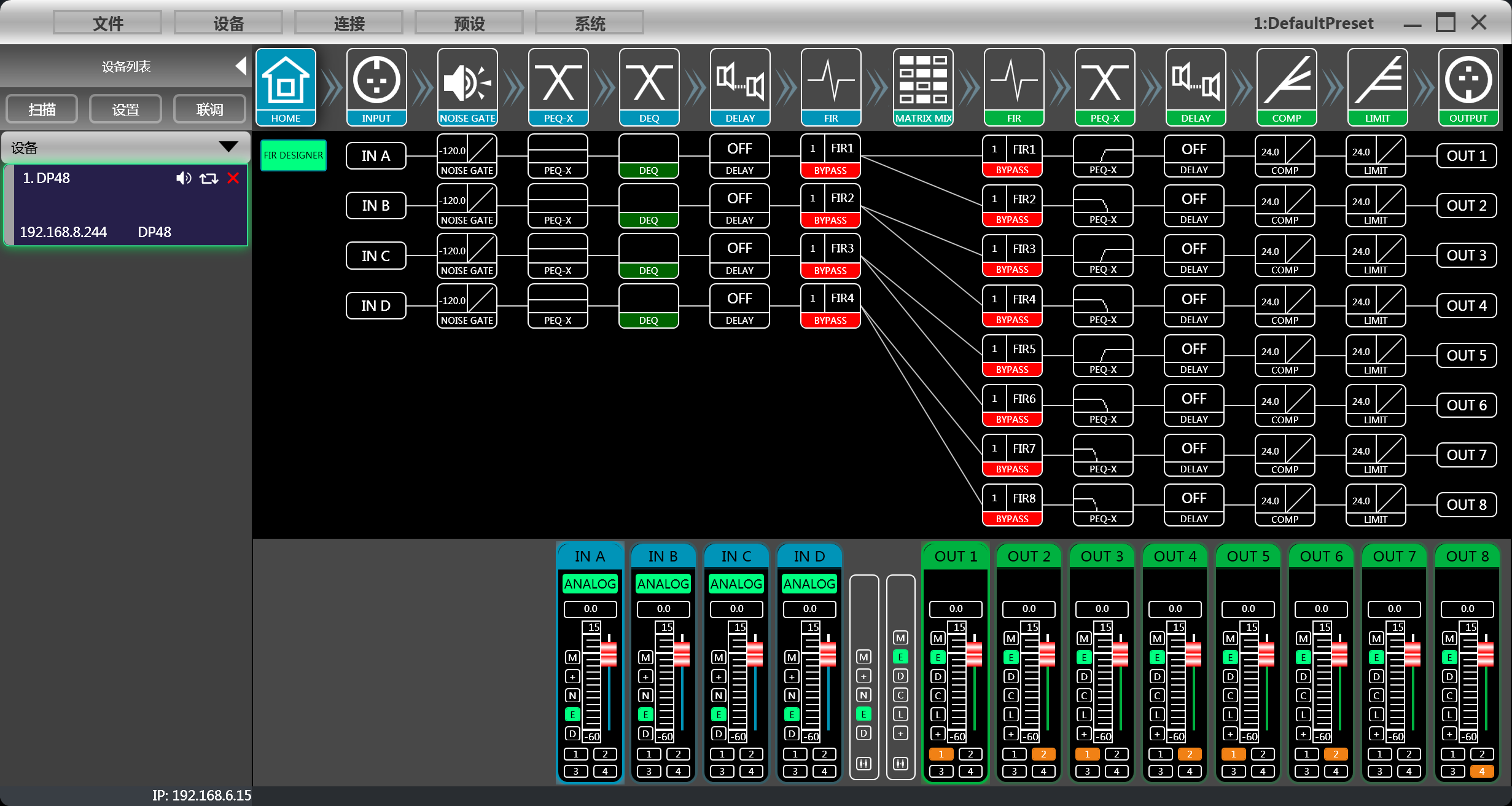
Task: Open the 设备 menu
Action: click(x=228, y=23)
